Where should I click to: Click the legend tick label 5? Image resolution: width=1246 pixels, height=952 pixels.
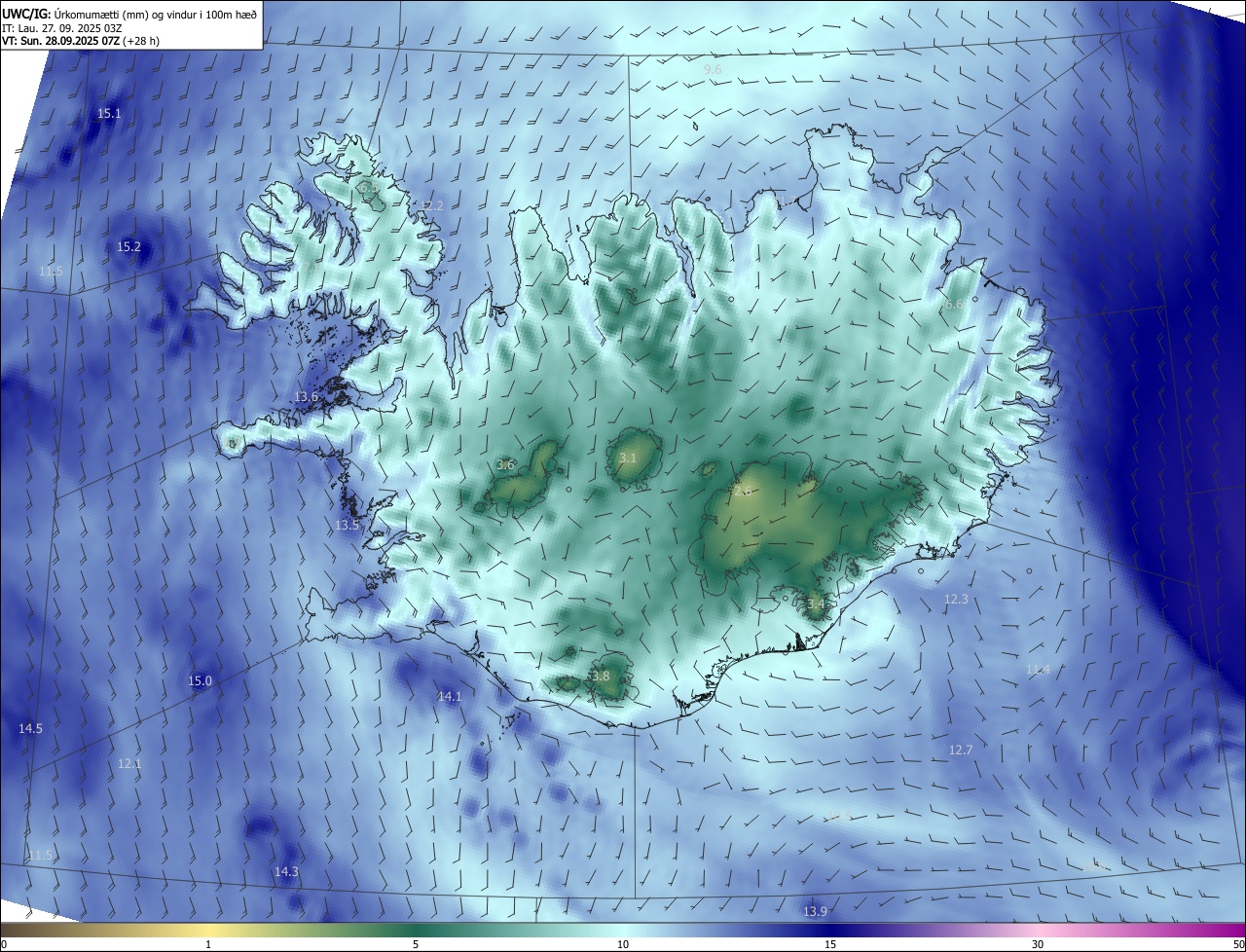pyautogui.click(x=416, y=945)
